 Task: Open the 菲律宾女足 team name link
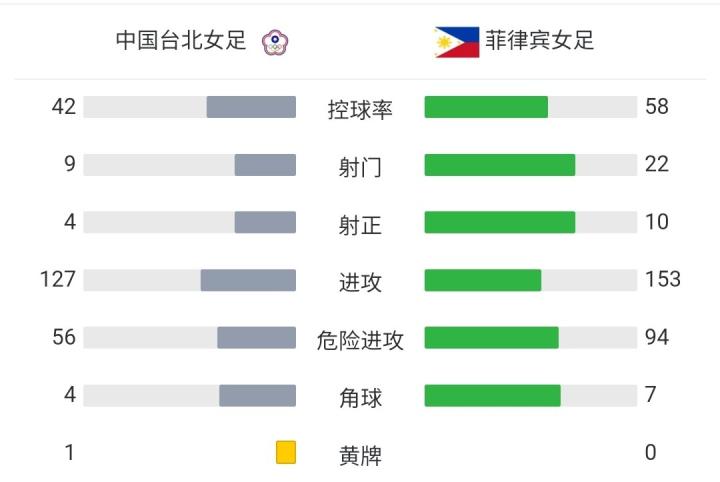(540, 41)
